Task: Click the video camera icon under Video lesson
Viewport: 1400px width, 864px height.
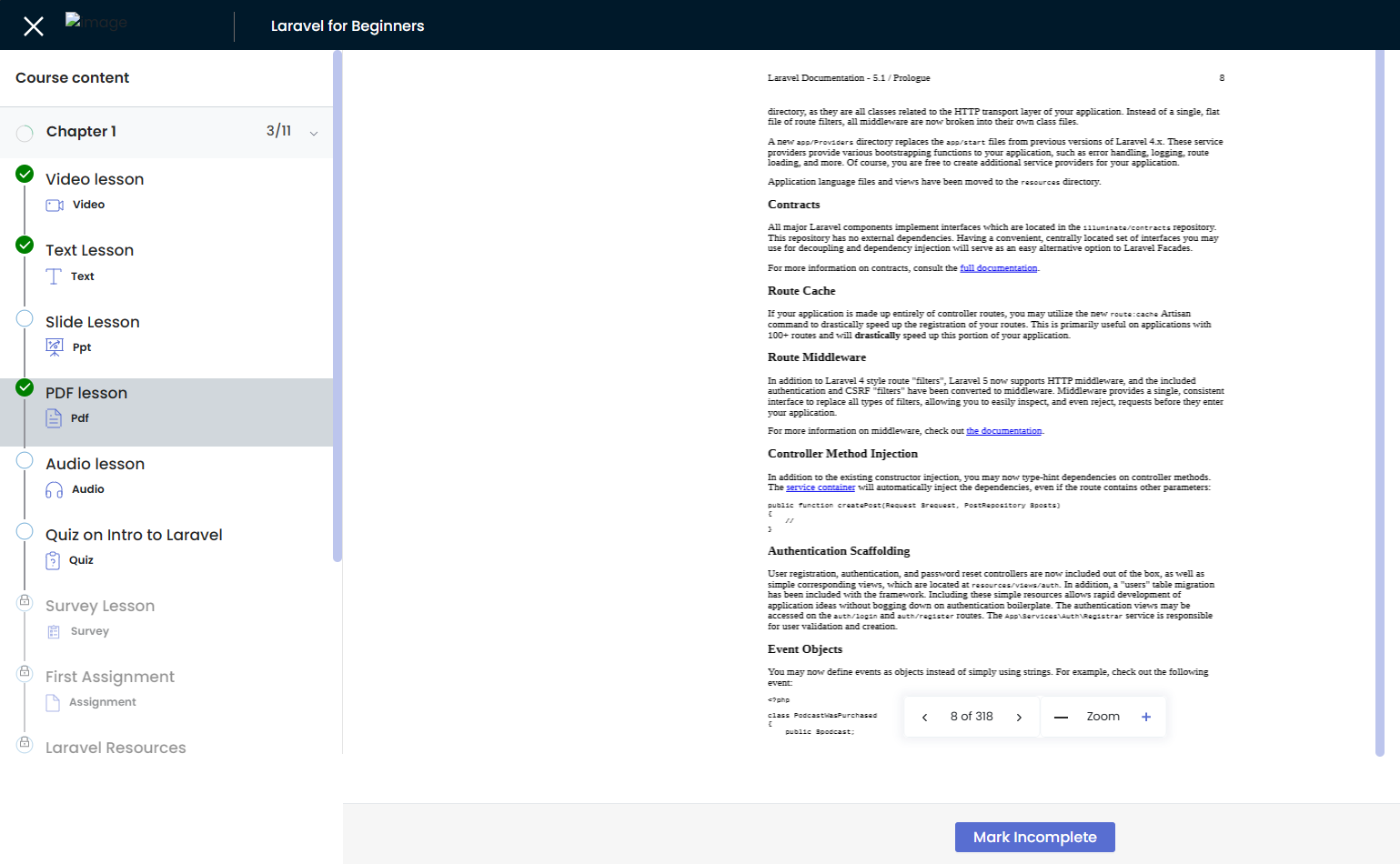Action: pos(55,205)
